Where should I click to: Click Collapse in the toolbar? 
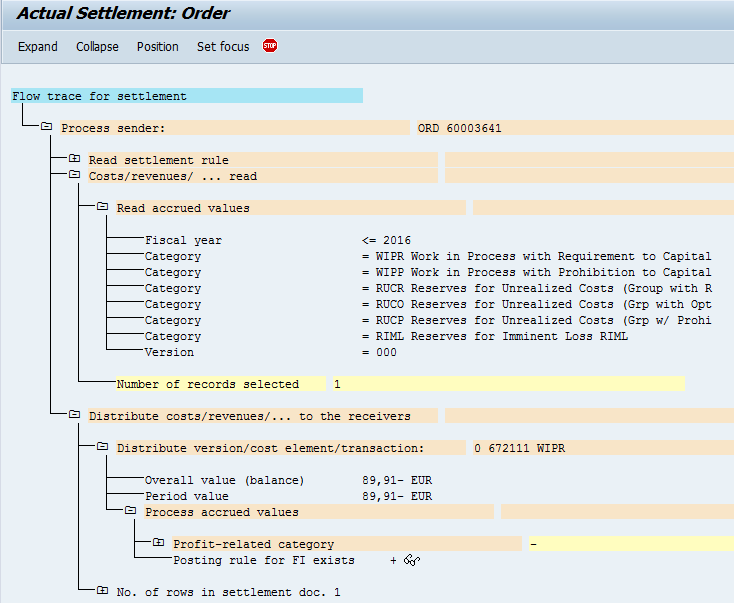[x=97, y=47]
